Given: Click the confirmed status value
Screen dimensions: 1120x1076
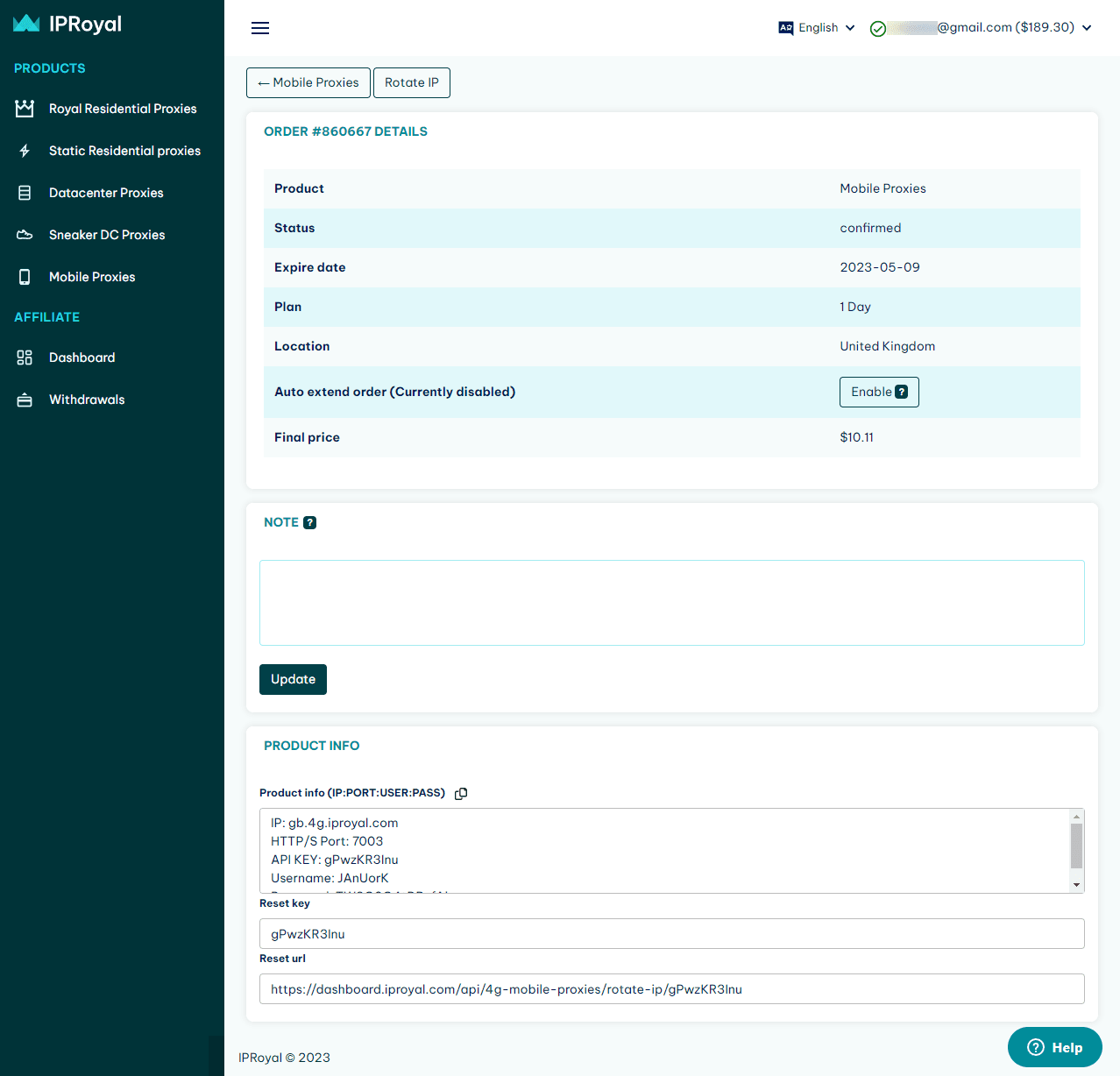Looking at the screenshot, I should pyautogui.click(x=870, y=228).
